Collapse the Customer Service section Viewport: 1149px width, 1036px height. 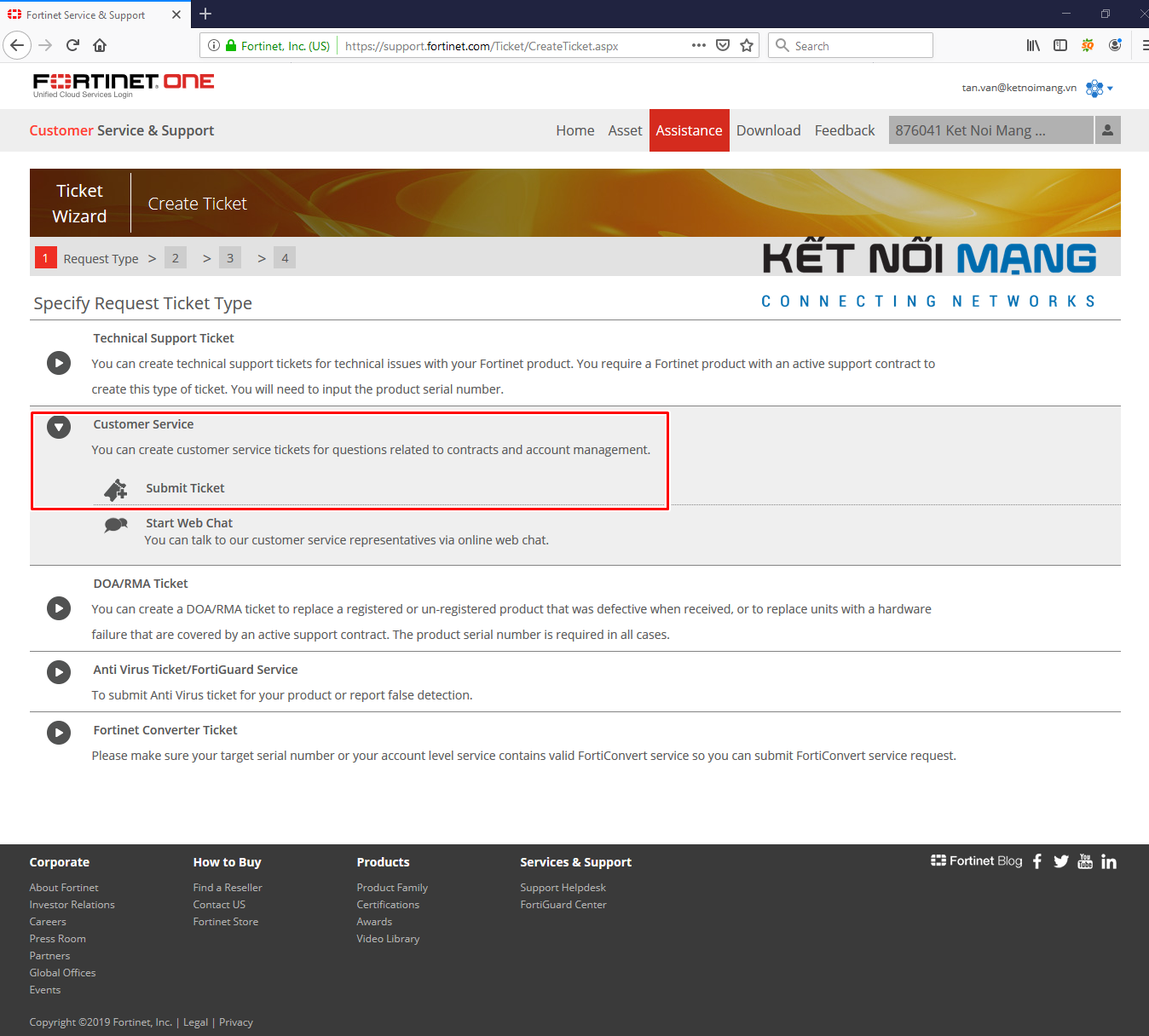[x=59, y=426]
